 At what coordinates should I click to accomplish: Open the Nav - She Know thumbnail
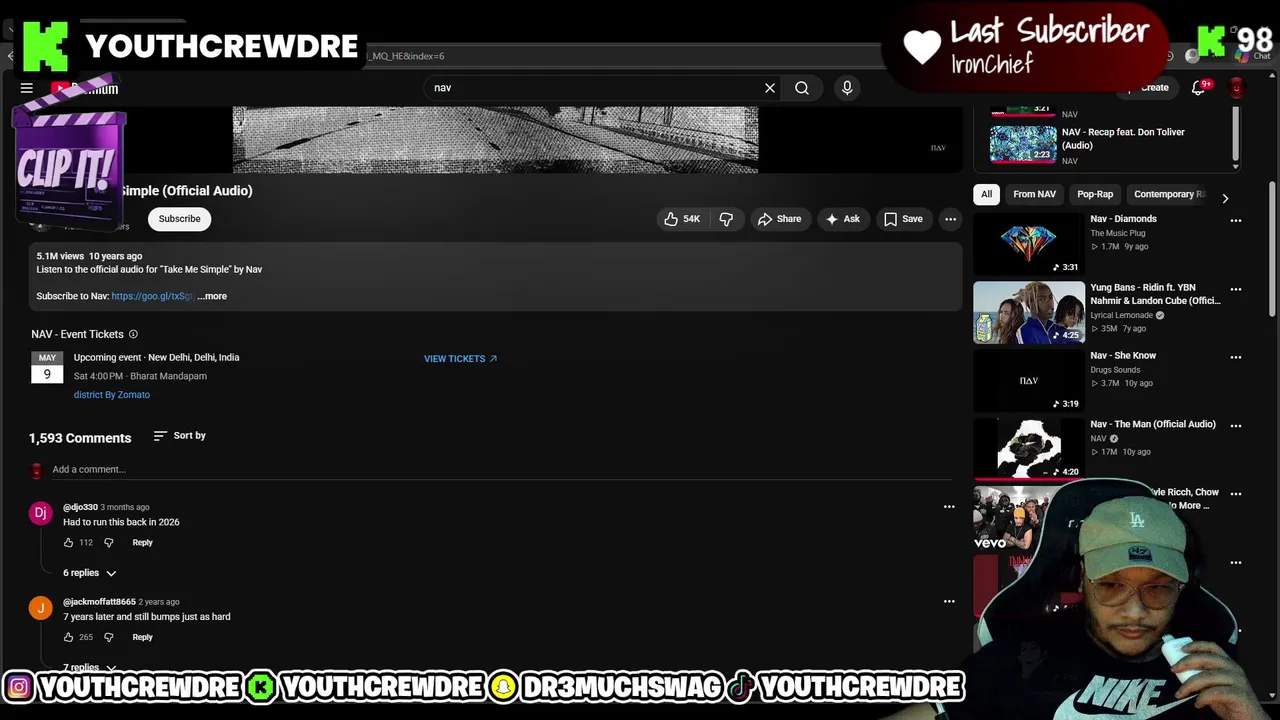1029,380
